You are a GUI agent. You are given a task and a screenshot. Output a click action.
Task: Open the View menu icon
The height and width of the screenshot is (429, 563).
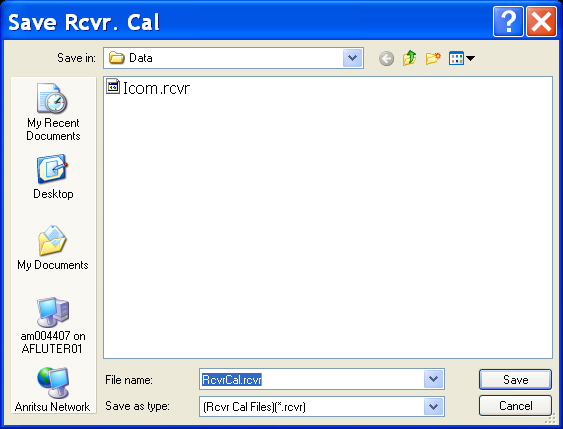click(x=456, y=58)
